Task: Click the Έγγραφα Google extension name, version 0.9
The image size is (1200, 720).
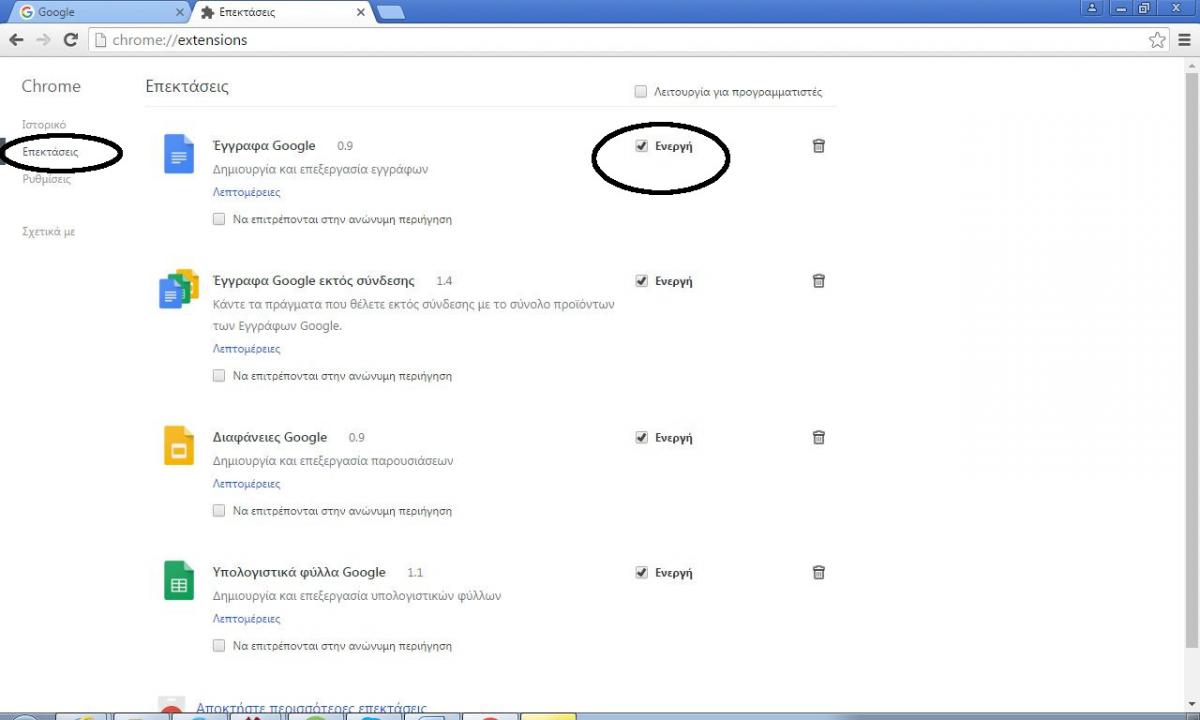Action: (x=264, y=146)
